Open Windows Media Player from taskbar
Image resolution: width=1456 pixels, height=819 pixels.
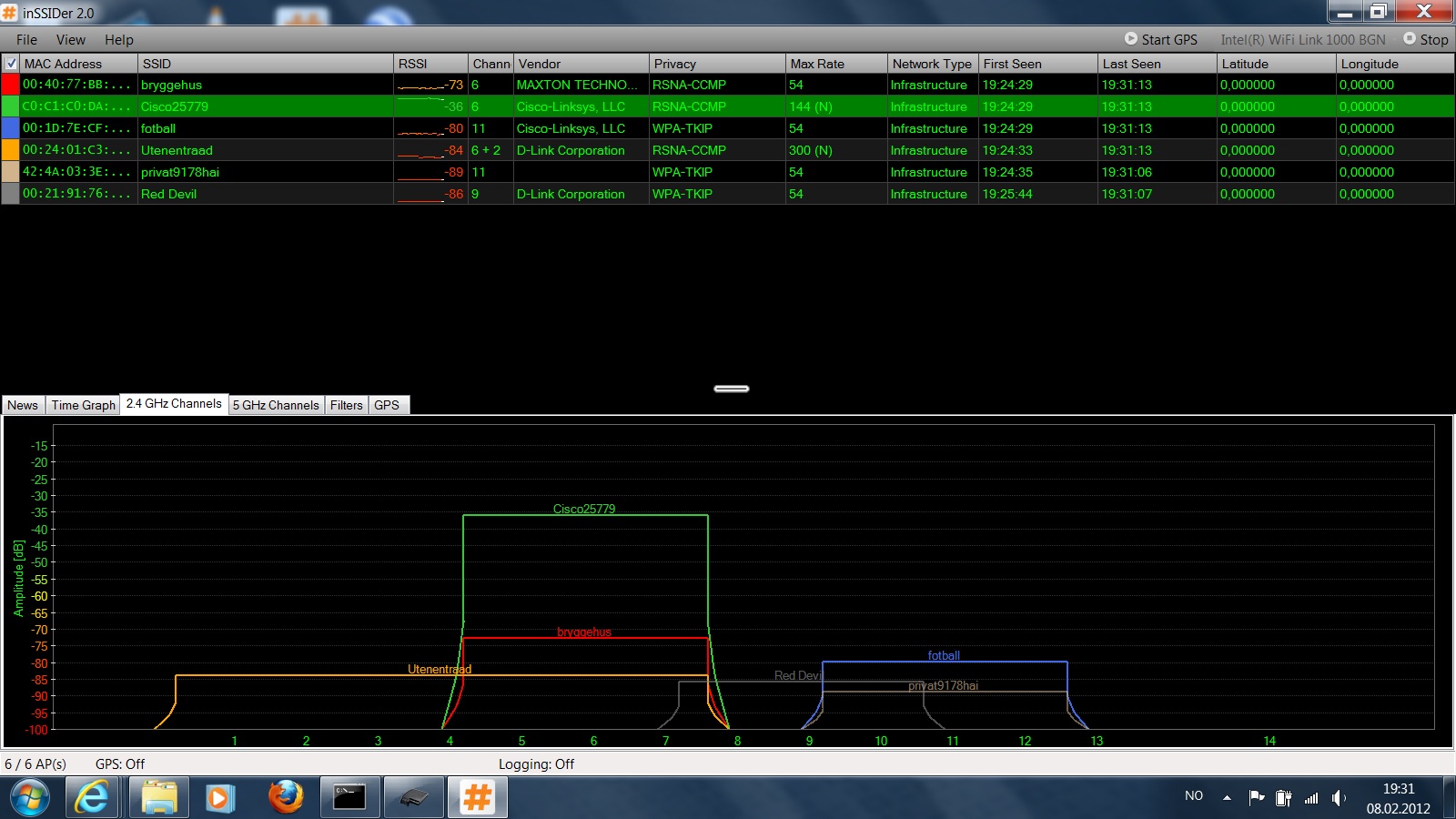(219, 798)
